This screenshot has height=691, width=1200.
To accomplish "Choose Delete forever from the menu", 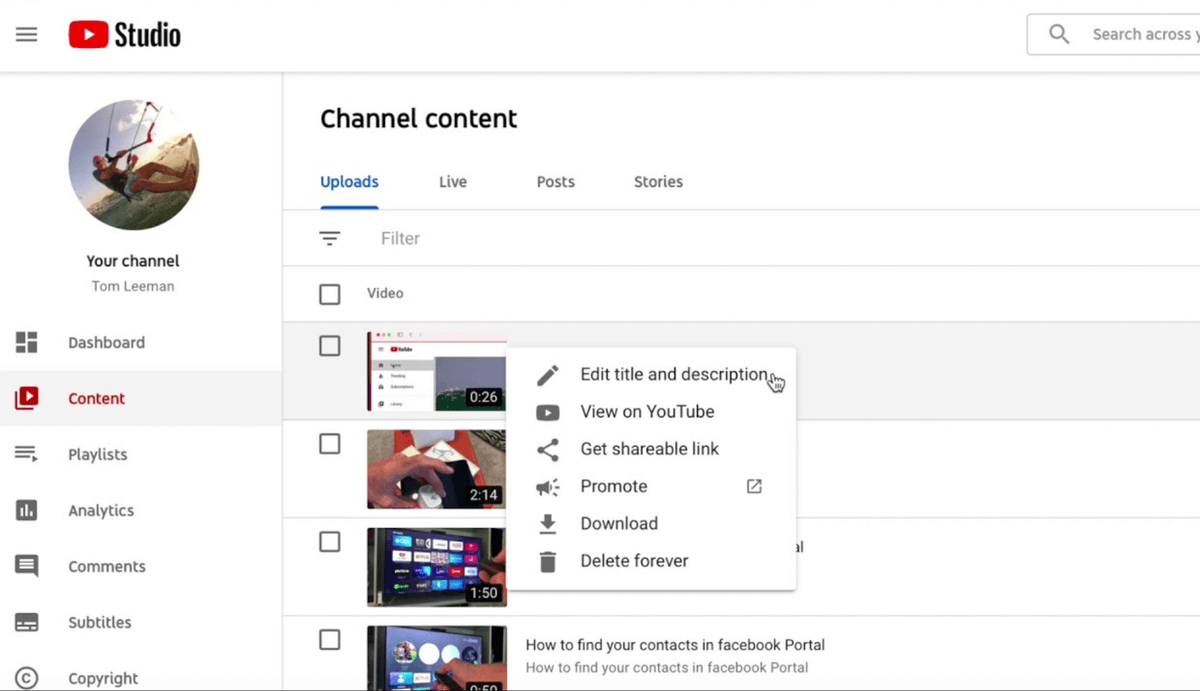I will [x=633, y=561].
